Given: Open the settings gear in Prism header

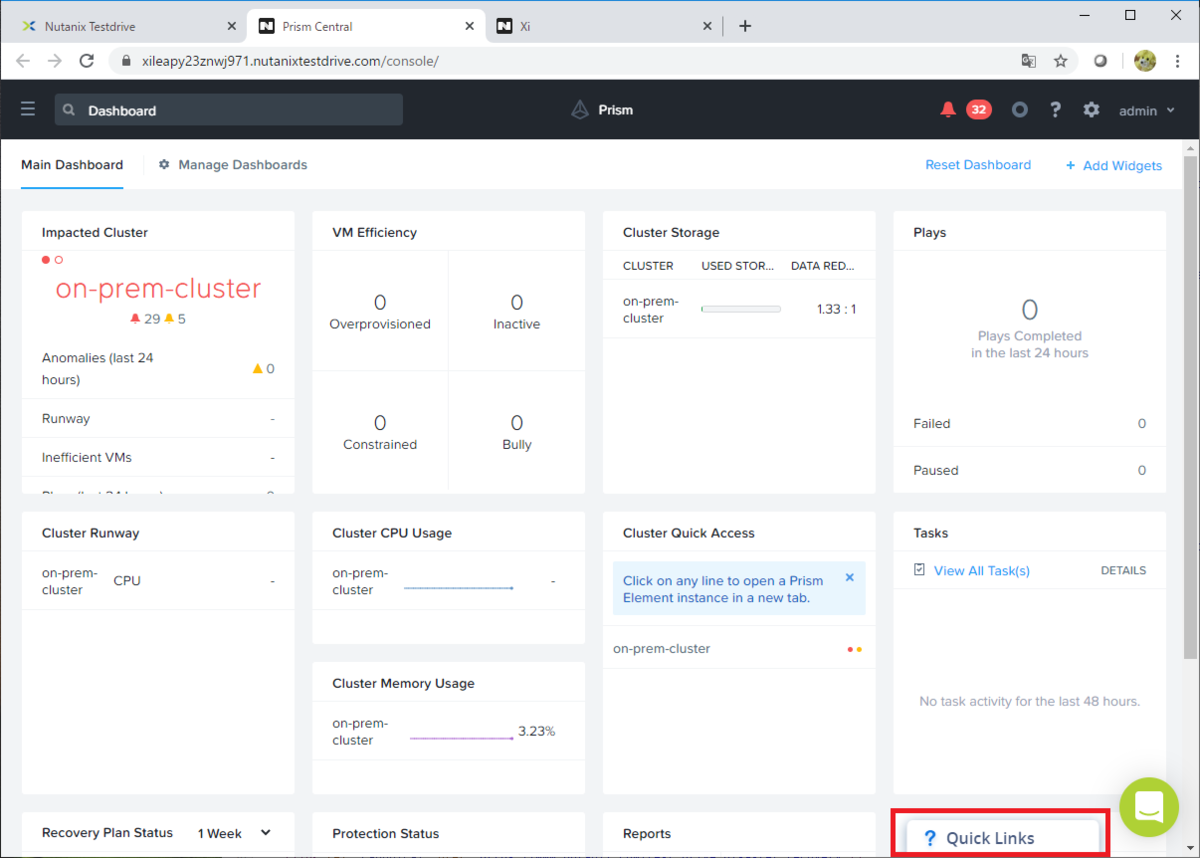Looking at the screenshot, I should pos(1091,110).
